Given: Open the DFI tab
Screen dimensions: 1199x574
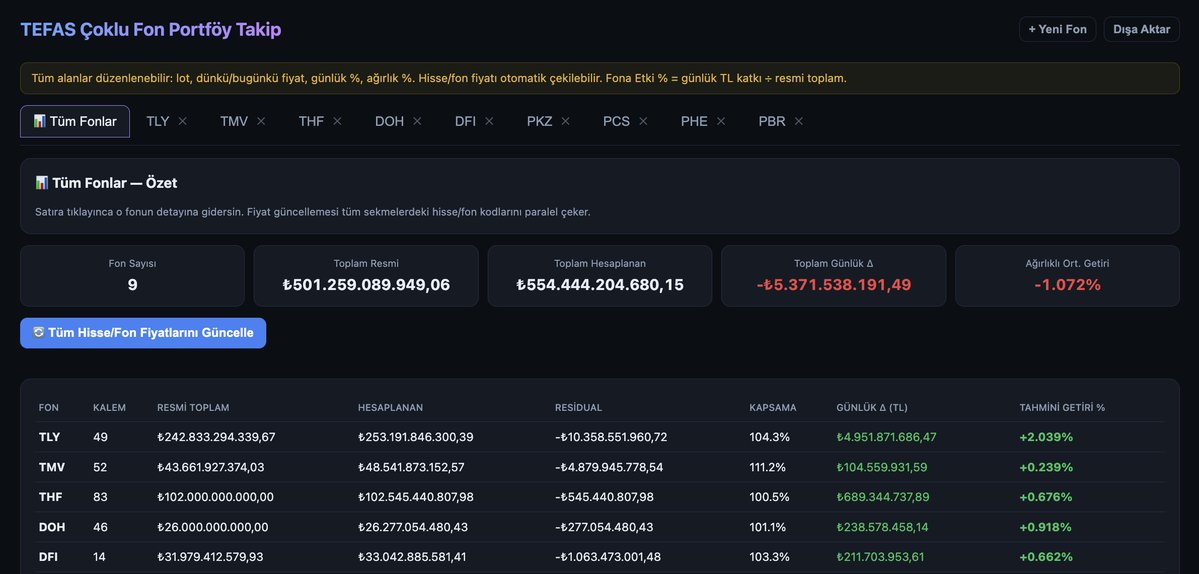Looking at the screenshot, I should [x=465, y=122].
